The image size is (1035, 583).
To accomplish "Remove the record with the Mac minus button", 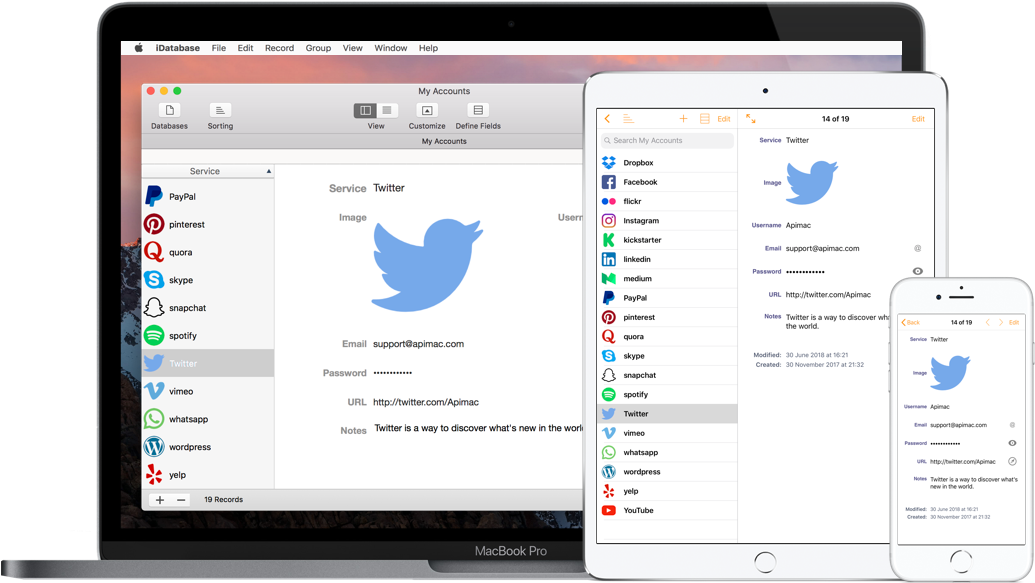I will tap(180, 500).
